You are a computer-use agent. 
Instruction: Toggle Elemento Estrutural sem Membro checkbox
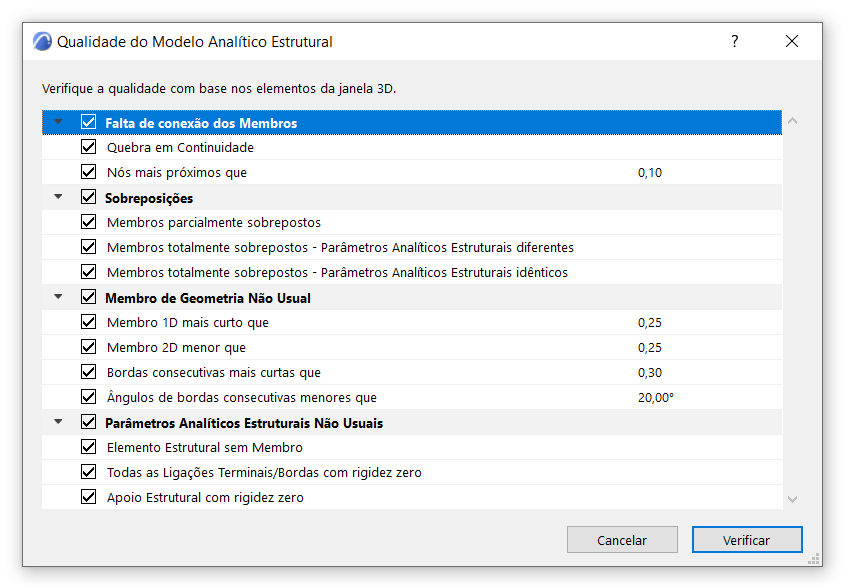click(x=89, y=447)
